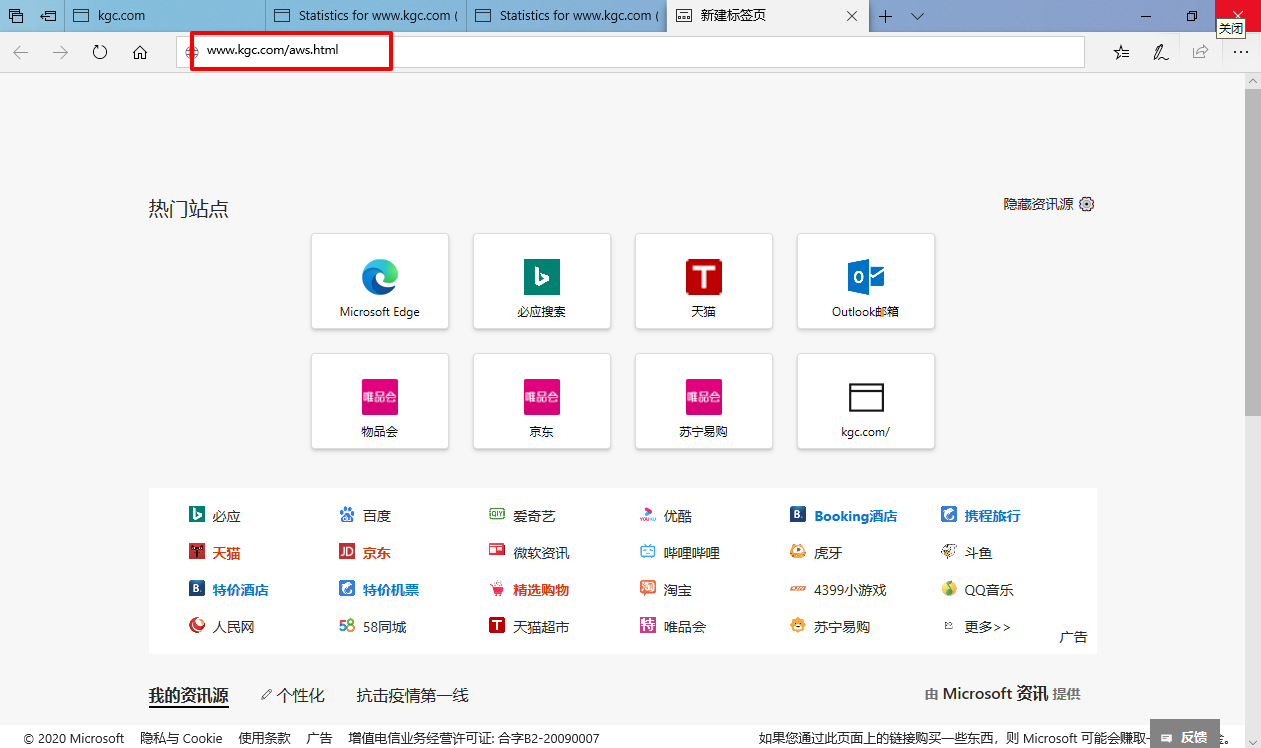1261x748 pixels.
Task: Open the Microsoft Edge top site tile
Action: pyautogui.click(x=380, y=281)
